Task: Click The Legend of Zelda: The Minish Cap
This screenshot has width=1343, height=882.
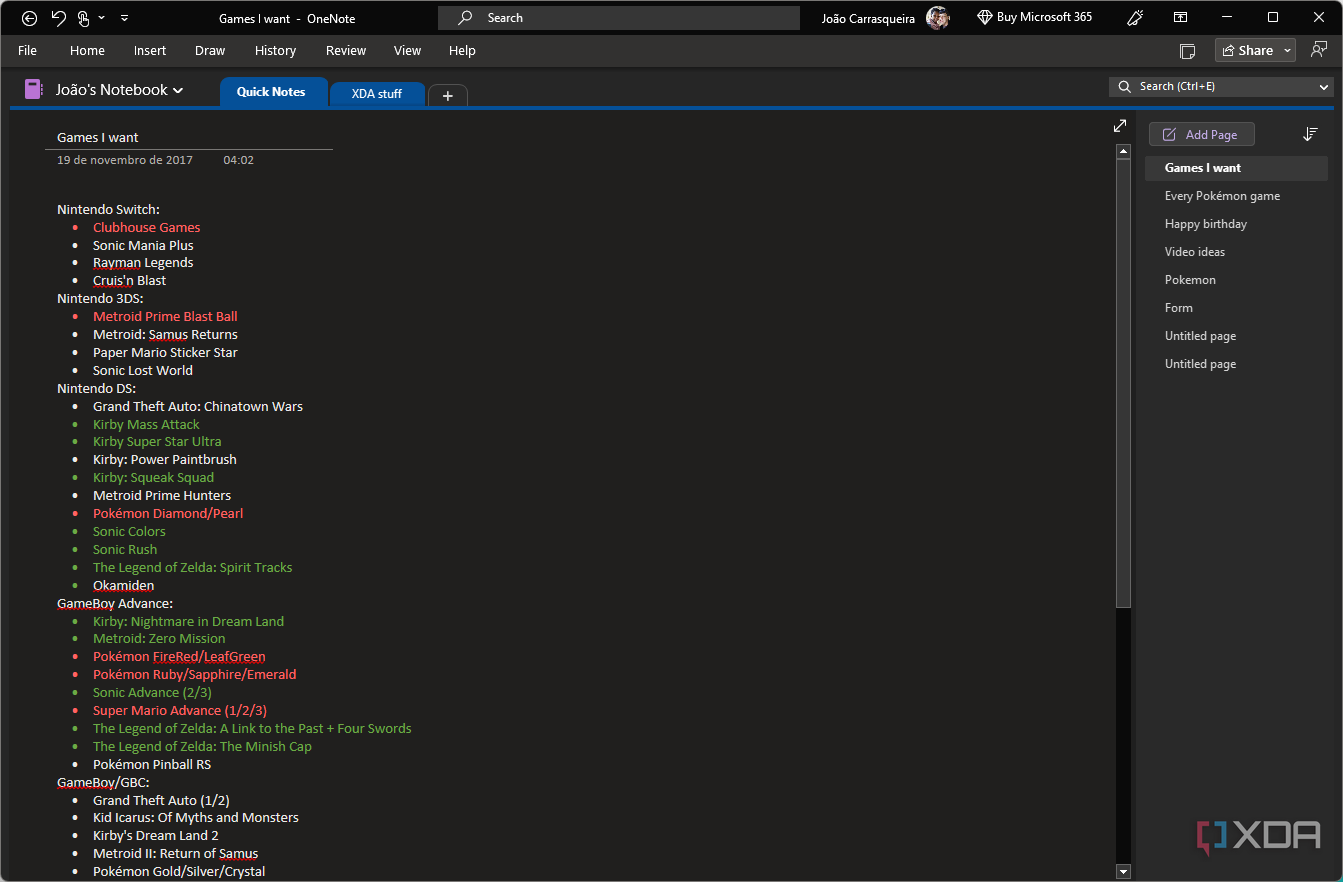Action: [x=202, y=746]
